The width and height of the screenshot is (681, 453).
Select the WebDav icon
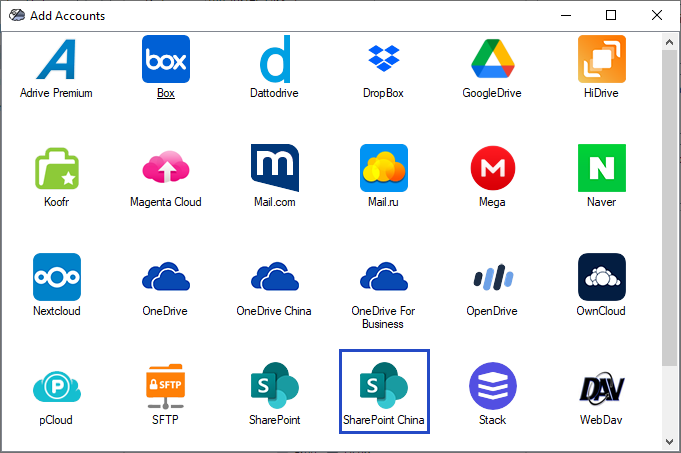(602, 387)
